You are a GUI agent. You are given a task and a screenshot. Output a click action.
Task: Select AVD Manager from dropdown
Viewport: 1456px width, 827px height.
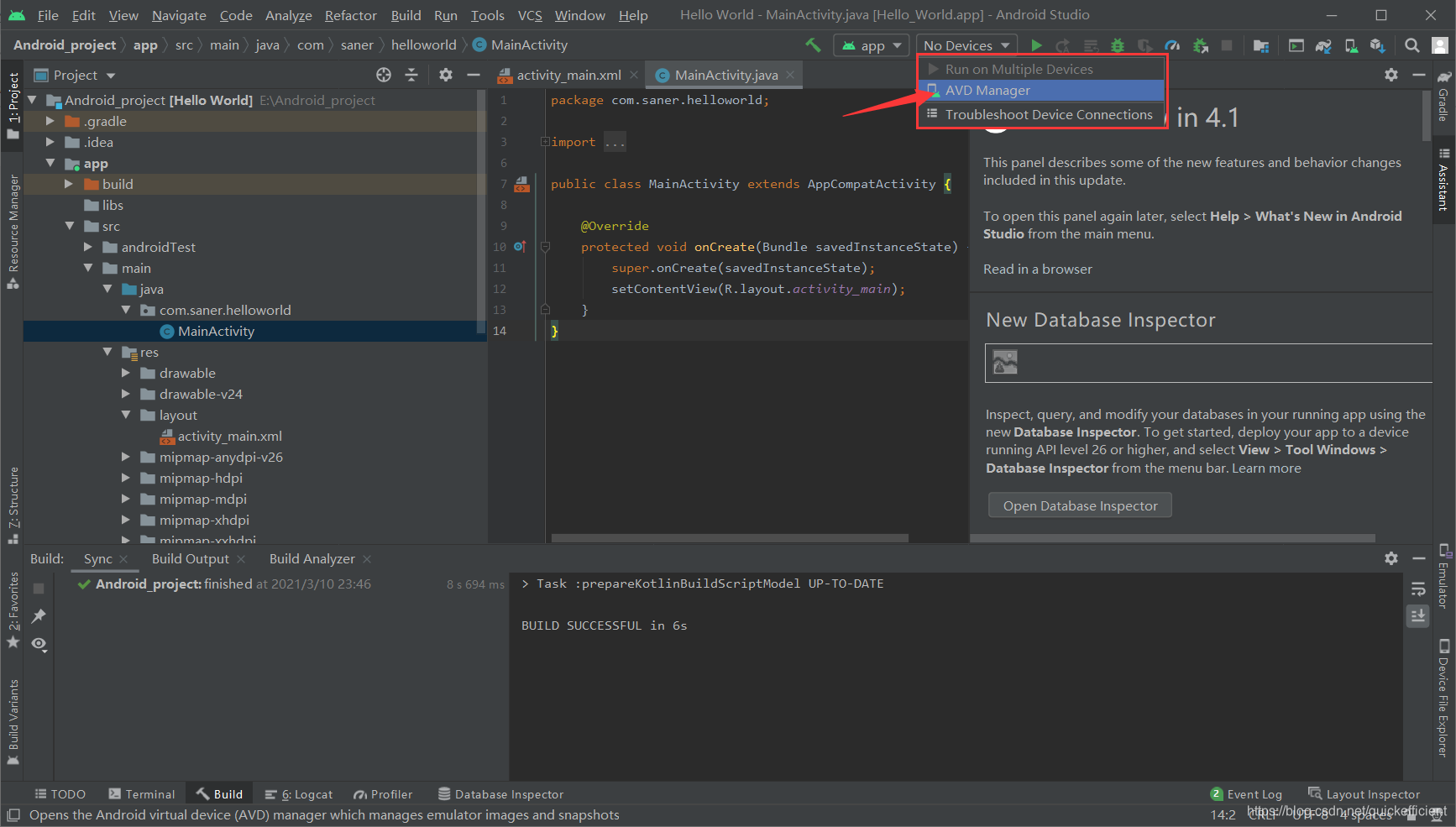click(x=1041, y=90)
